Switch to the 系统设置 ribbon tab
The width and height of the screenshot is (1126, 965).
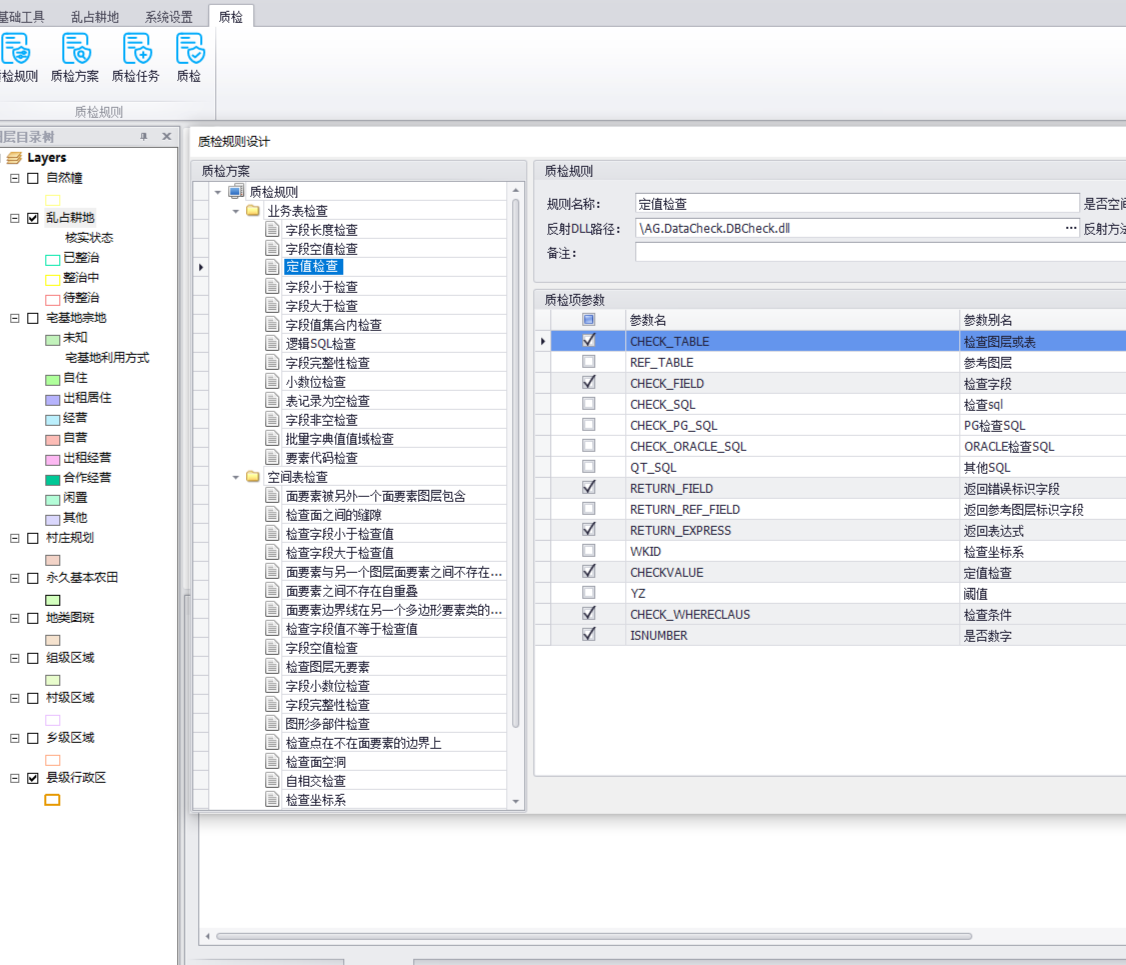[x=169, y=16]
